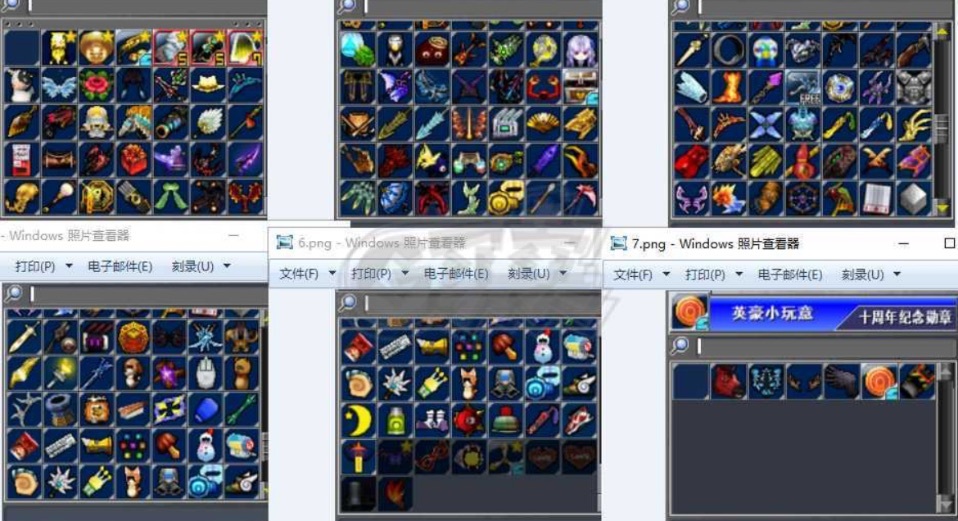Open 电子邮件(E) in 6.png window
This screenshot has height=521, width=958.
pyautogui.click(x=456, y=274)
